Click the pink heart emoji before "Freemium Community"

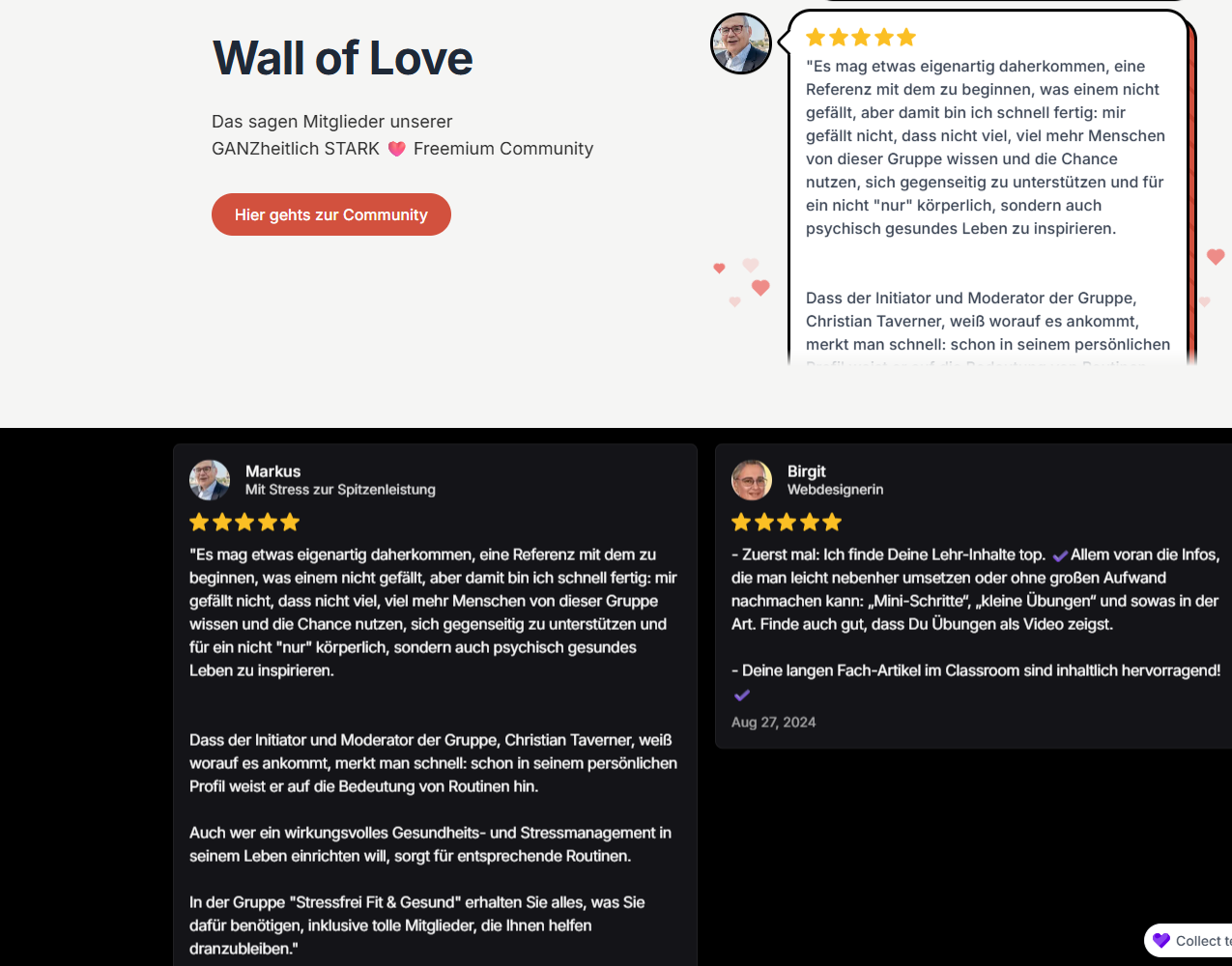point(396,149)
